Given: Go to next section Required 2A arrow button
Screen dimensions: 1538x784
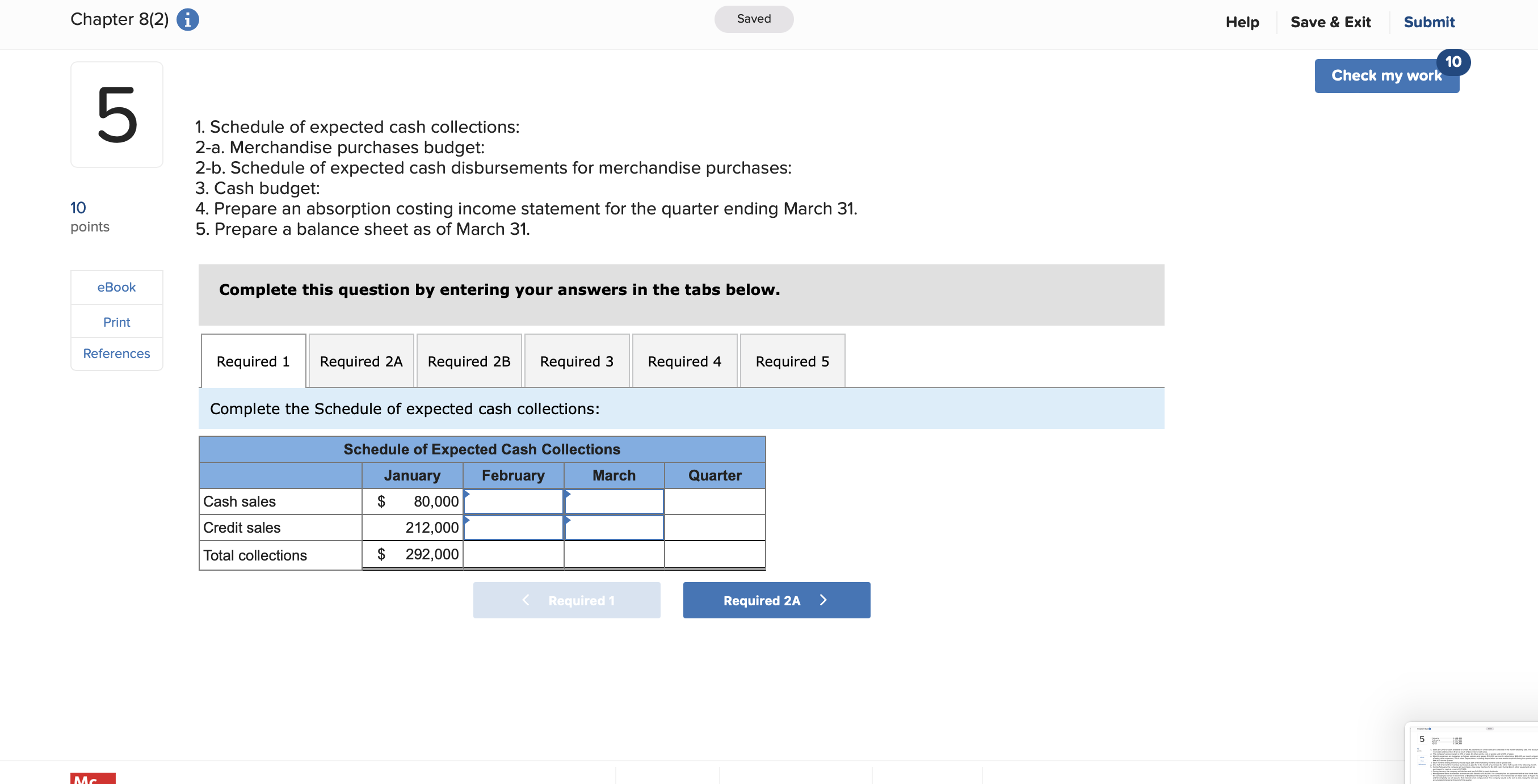Looking at the screenshot, I should click(x=776, y=600).
